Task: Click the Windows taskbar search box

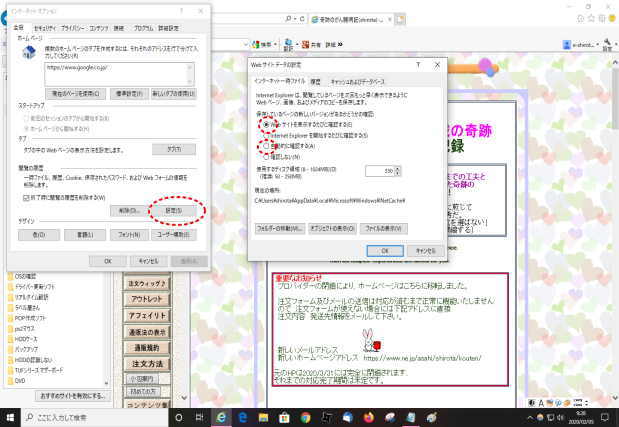Action: [95, 418]
